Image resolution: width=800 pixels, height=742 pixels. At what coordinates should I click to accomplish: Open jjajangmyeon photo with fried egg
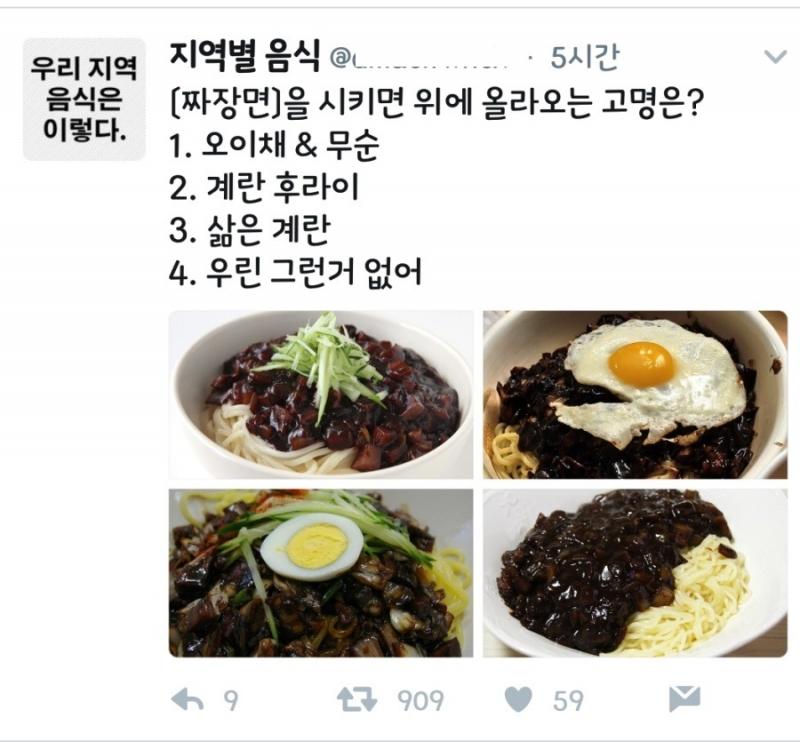point(635,394)
